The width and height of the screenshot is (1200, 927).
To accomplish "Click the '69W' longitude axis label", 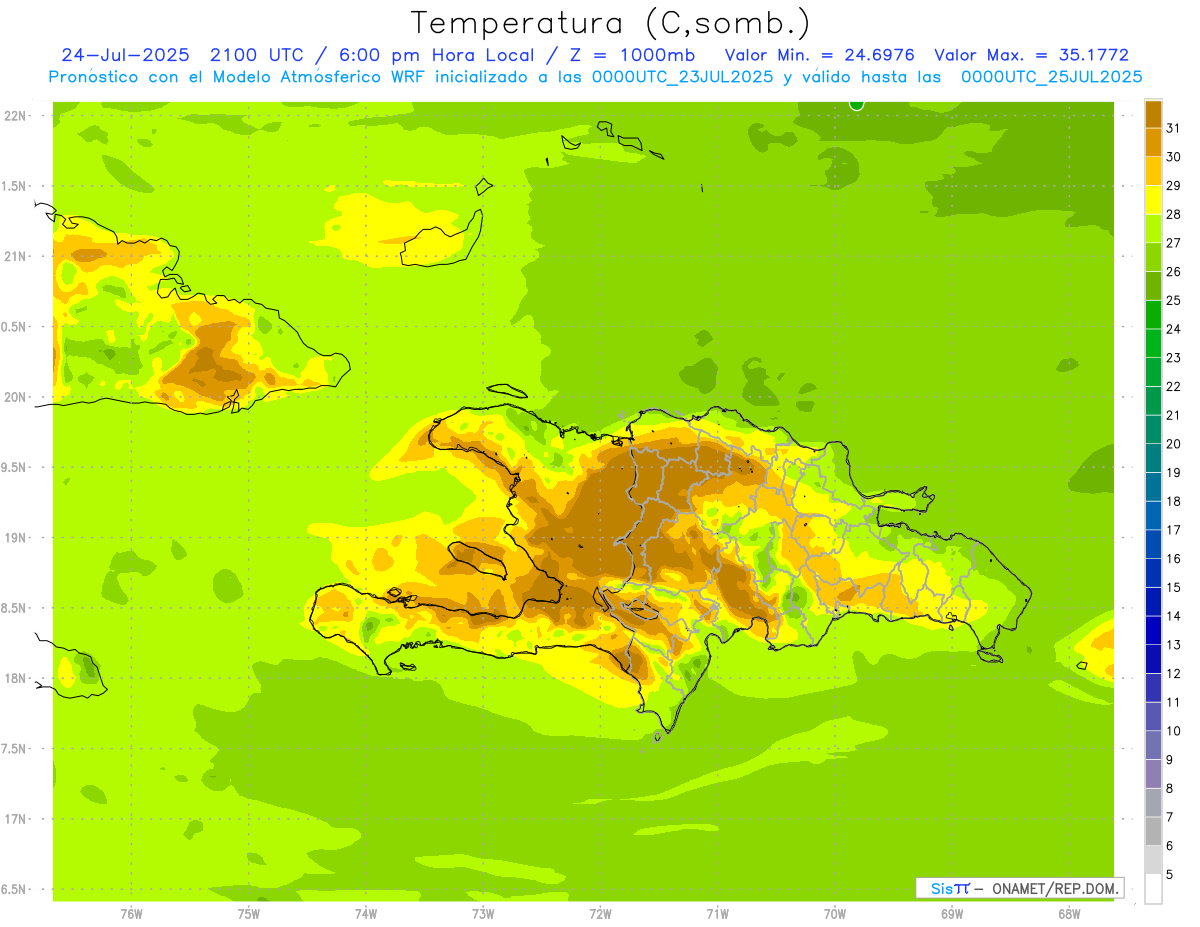I will click(952, 913).
